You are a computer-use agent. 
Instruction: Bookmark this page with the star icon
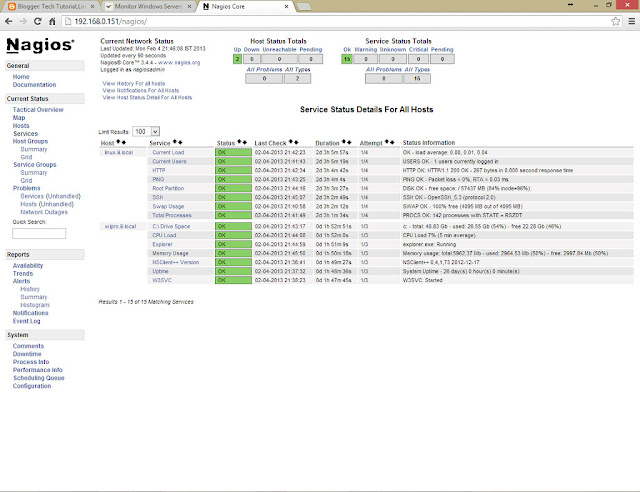(x=616, y=22)
